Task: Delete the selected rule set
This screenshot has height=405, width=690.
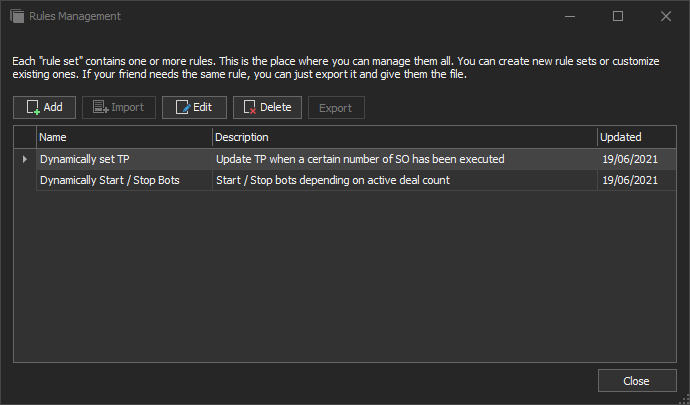Action: pyautogui.click(x=267, y=107)
